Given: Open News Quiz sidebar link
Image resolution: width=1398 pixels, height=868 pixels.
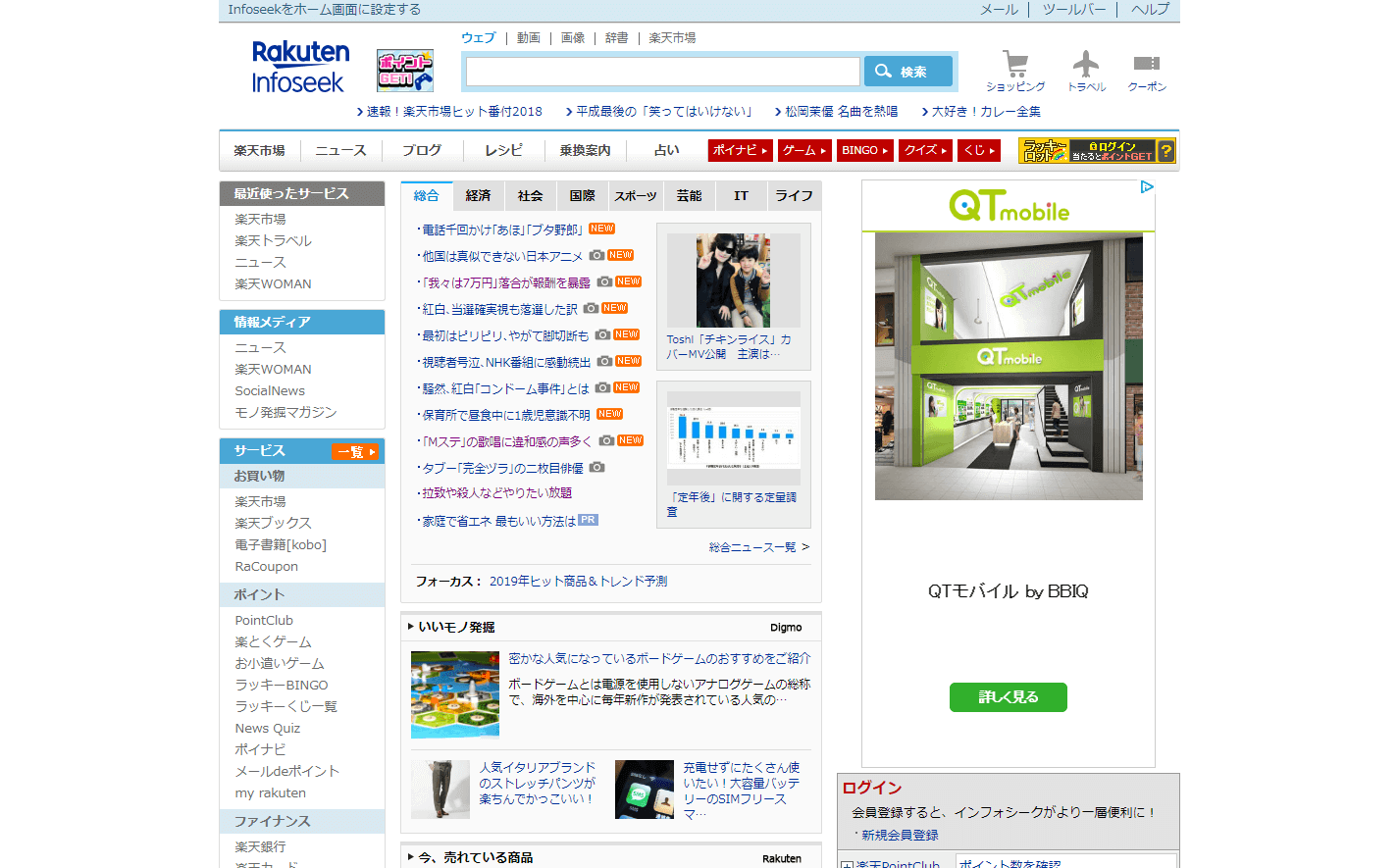Looking at the screenshot, I should [268, 729].
